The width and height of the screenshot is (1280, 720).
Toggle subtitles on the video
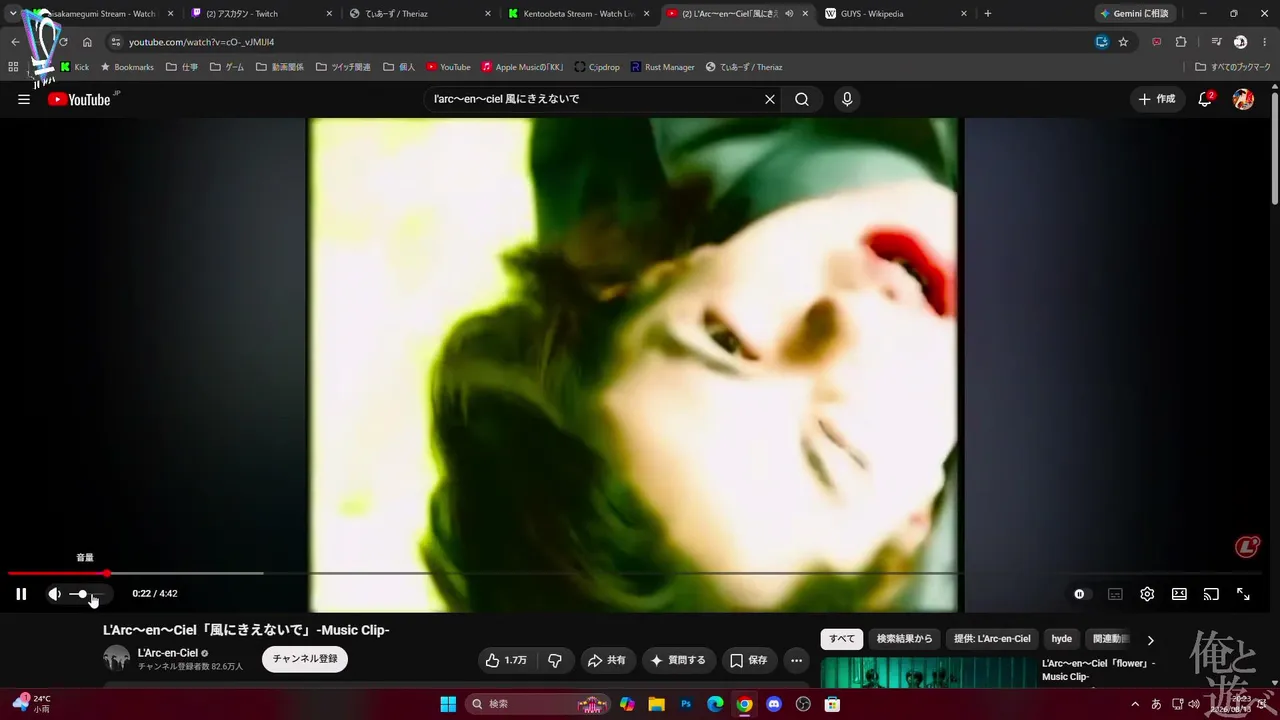1115,594
